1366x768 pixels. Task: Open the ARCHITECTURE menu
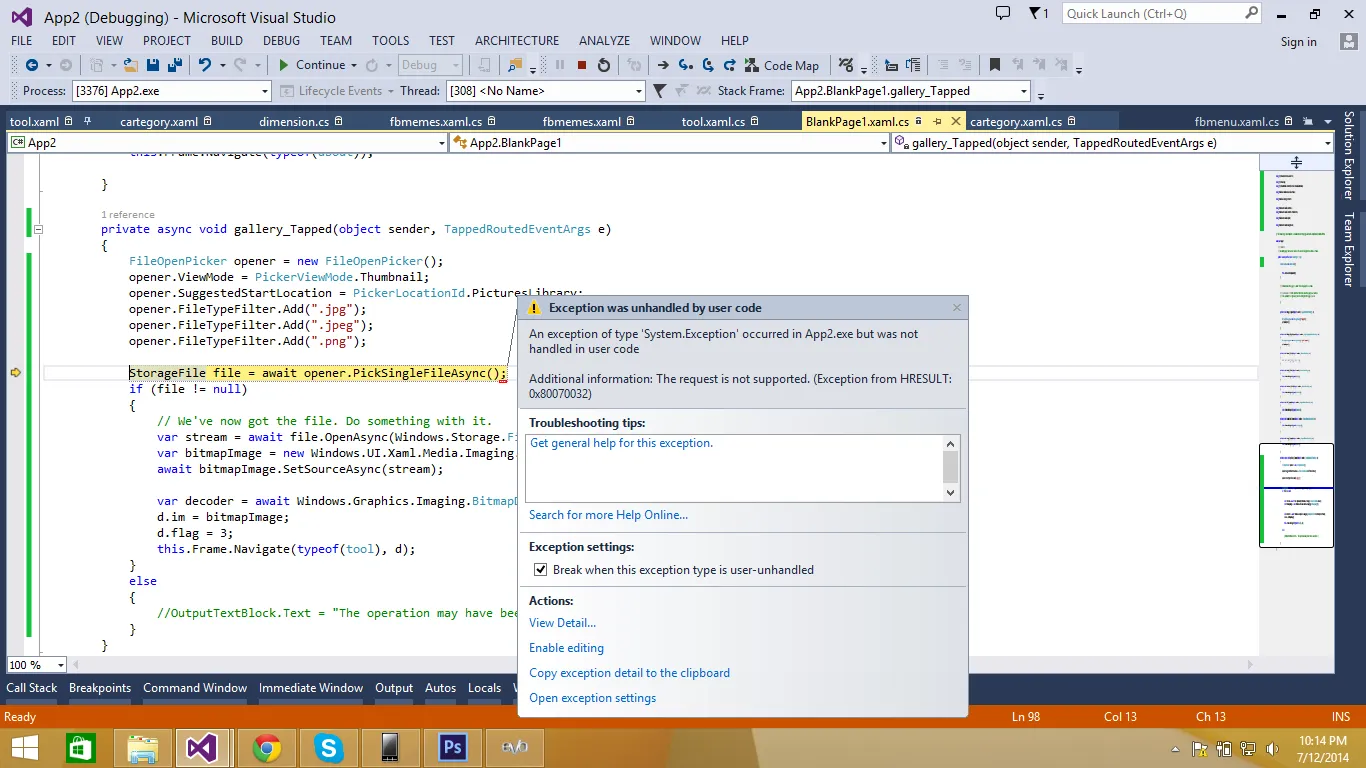click(517, 41)
